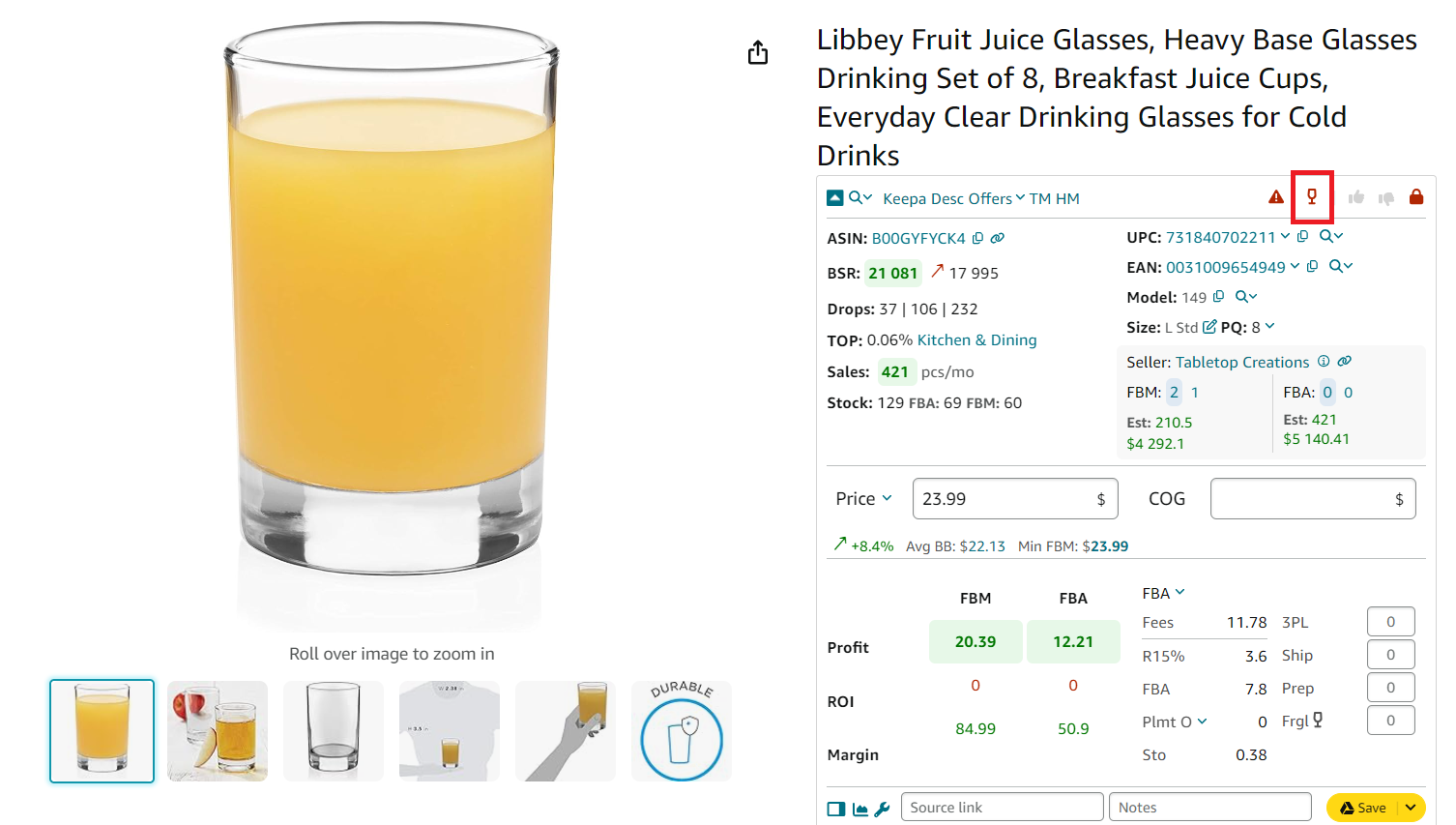Image resolution: width=1456 pixels, height=825 pixels.
Task: Collapse the extension panel with the arrow toggle
Action: (835, 198)
